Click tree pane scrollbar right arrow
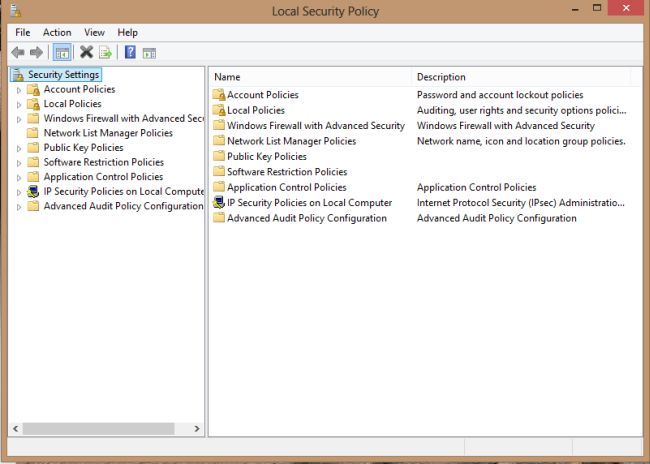Viewport: 650px width, 464px height. click(197, 429)
